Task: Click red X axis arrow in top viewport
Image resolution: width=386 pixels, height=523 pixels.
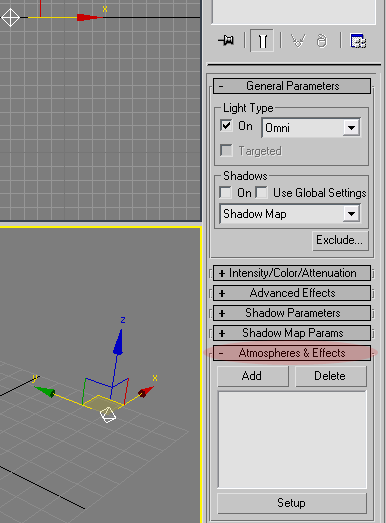Action: tap(87, 17)
